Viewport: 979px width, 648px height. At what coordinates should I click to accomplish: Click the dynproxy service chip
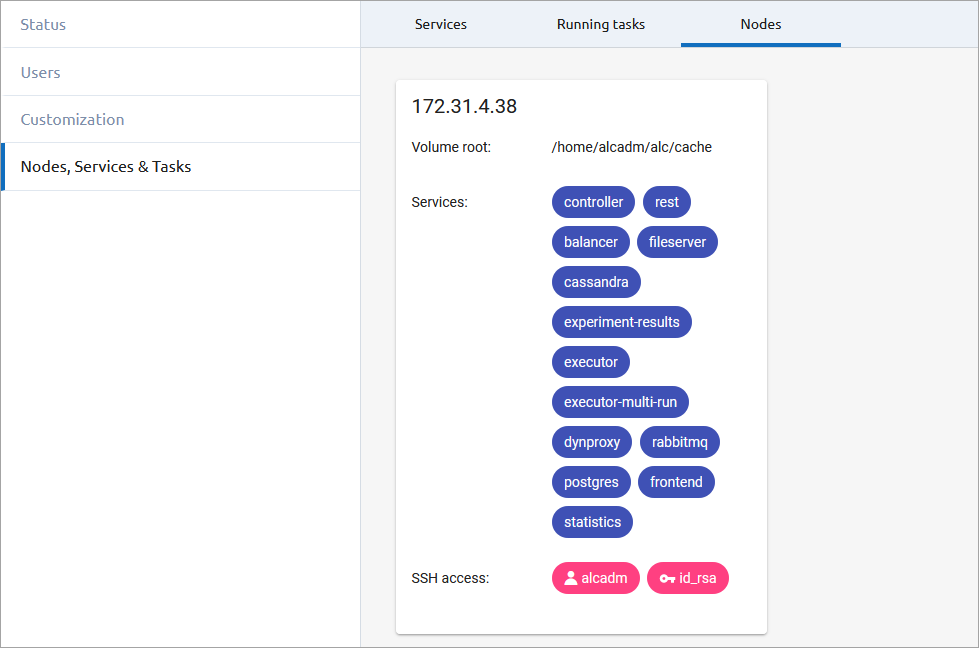point(592,442)
